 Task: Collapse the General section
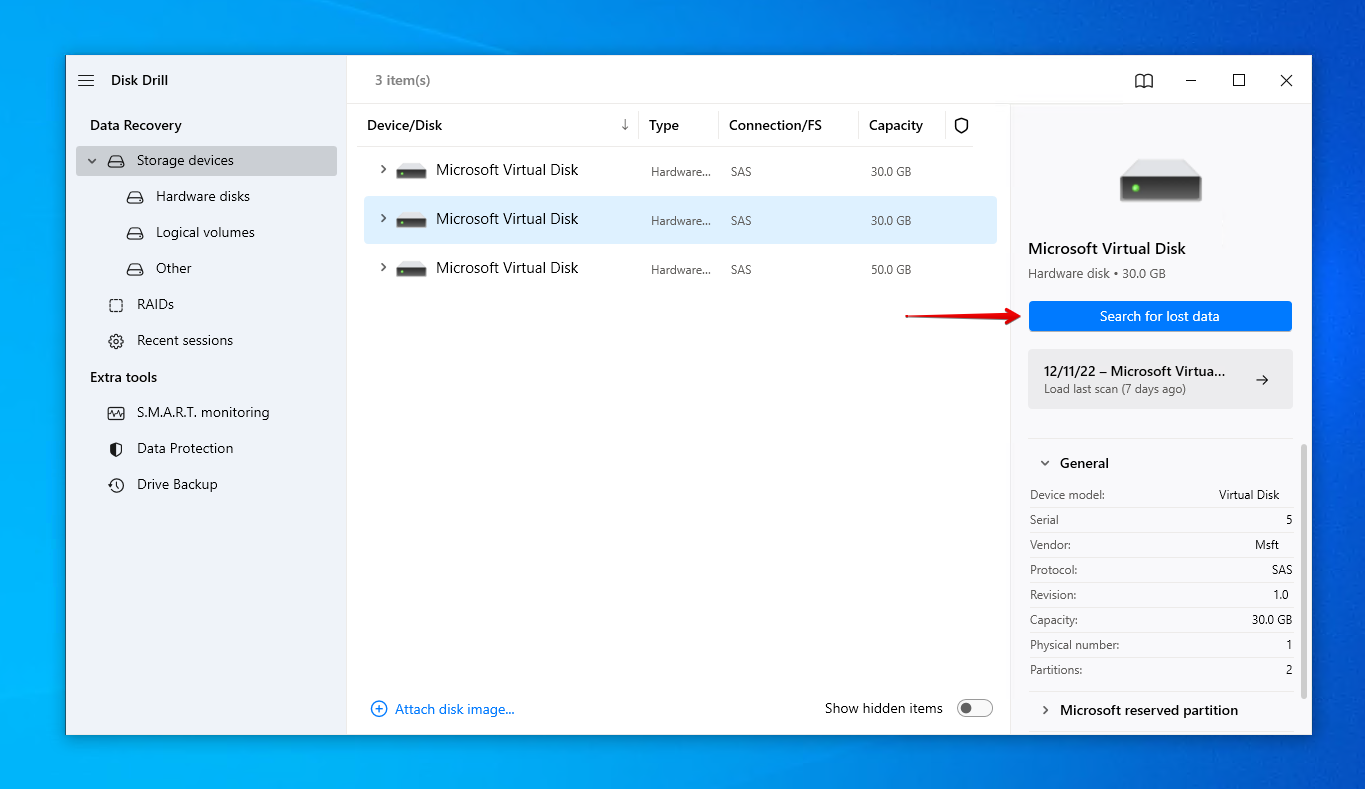[1045, 463]
